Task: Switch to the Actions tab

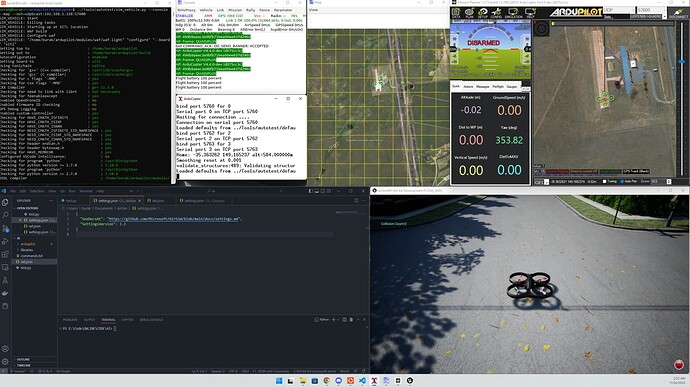Action: pos(468,87)
